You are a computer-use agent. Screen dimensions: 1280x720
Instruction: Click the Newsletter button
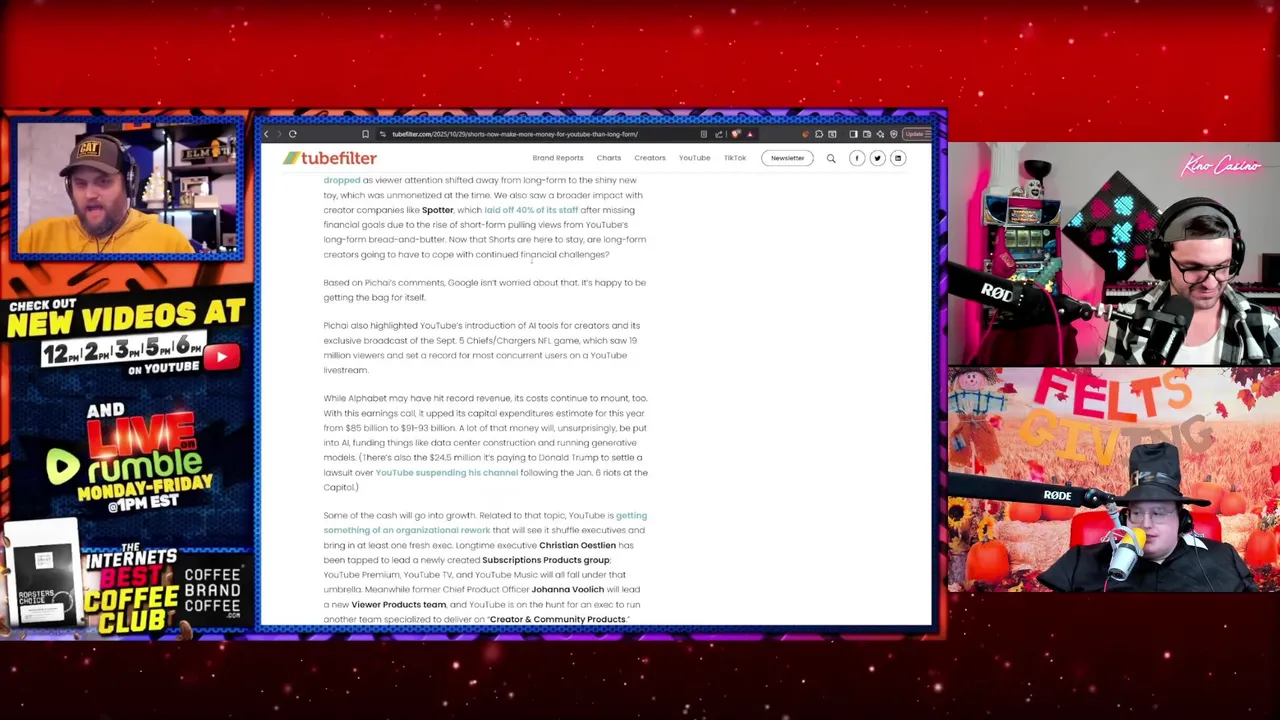pyautogui.click(x=787, y=158)
